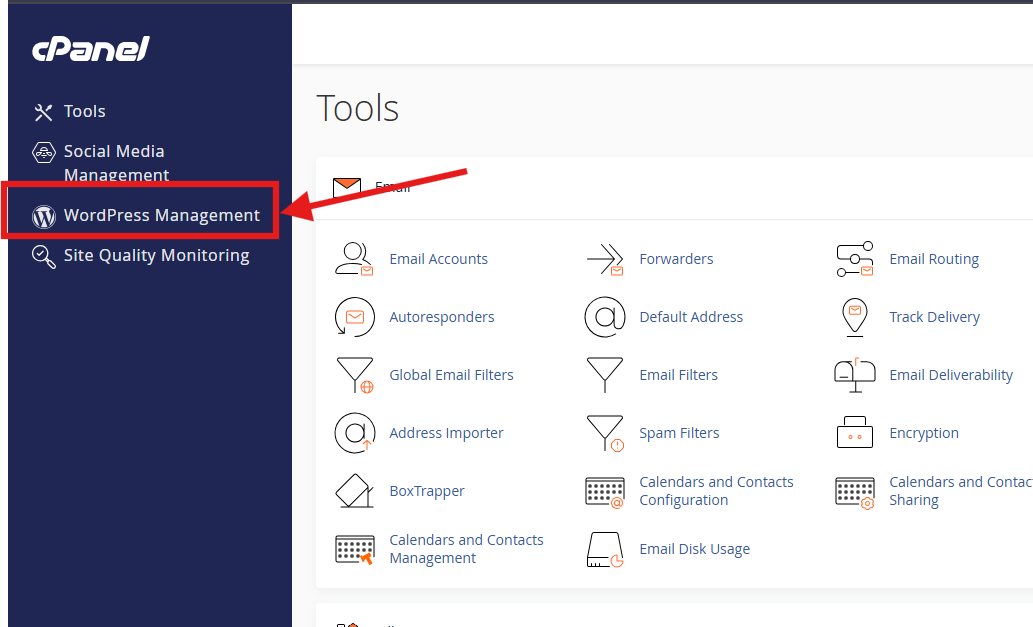Click the Tools wrench icon in sidebar
The width and height of the screenshot is (1033, 627).
coord(43,112)
